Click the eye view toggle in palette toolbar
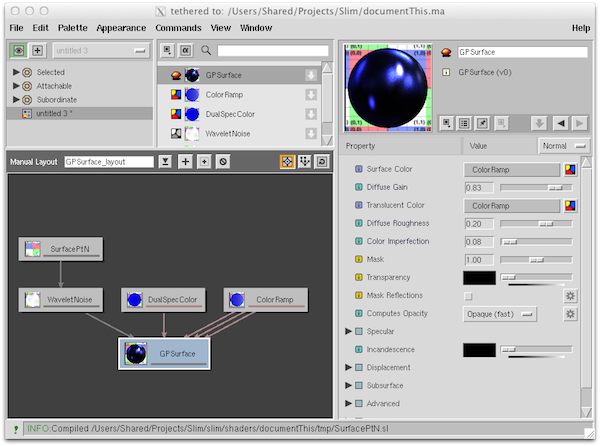Image resolution: width=600 pixels, height=446 pixels. 18,50
